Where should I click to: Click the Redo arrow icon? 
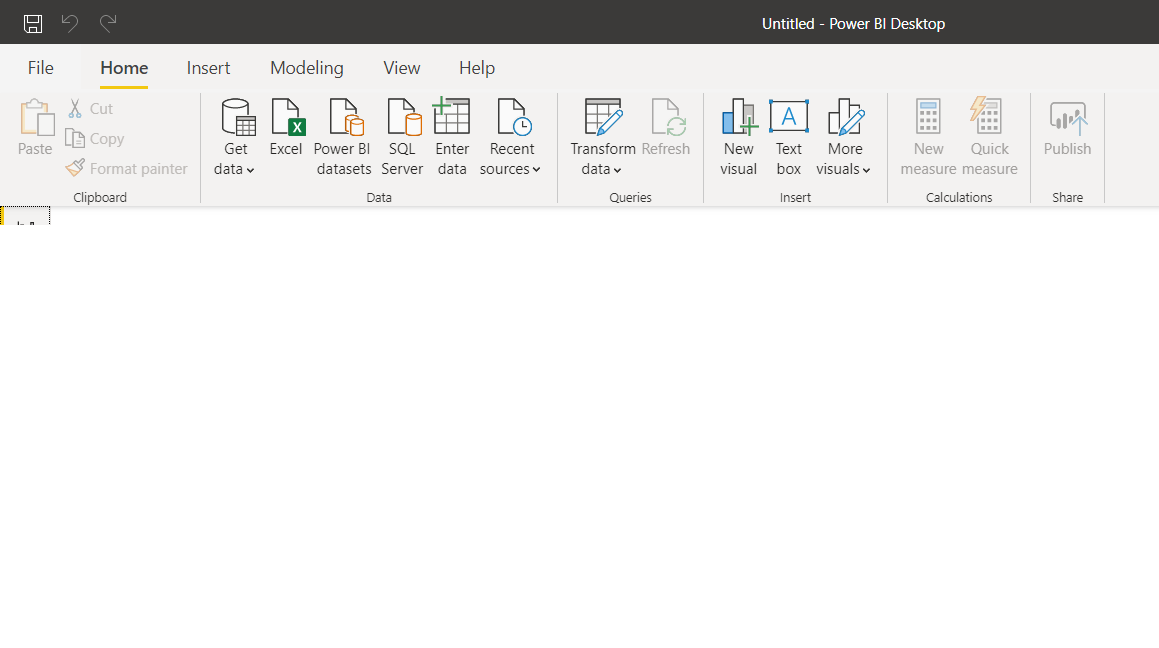[x=108, y=24]
